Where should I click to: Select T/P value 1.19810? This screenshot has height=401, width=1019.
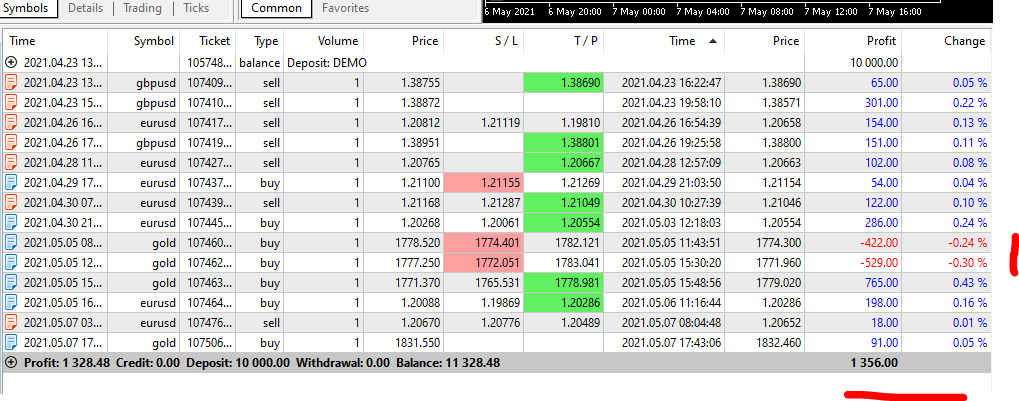pos(582,123)
